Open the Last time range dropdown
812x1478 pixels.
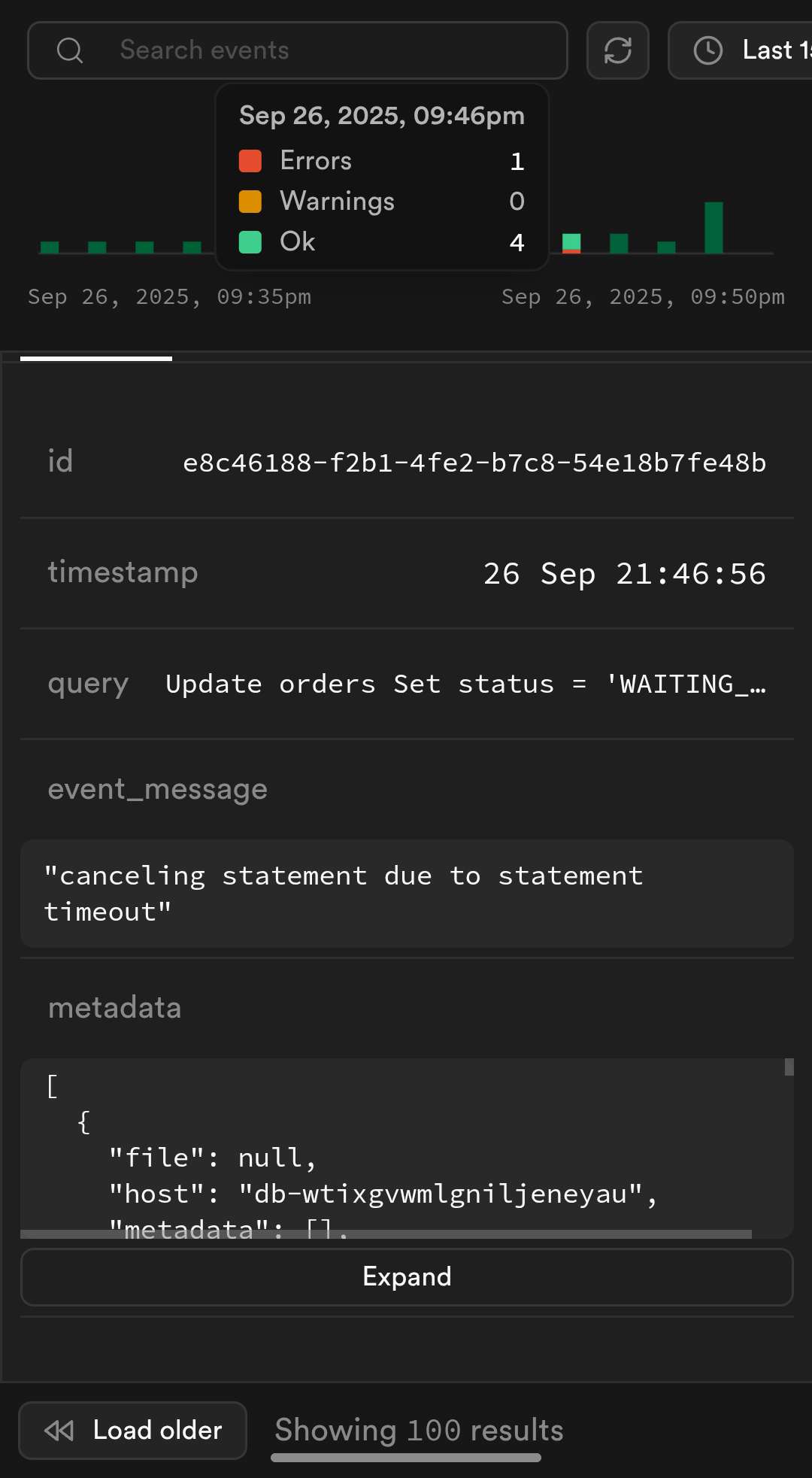click(x=741, y=50)
